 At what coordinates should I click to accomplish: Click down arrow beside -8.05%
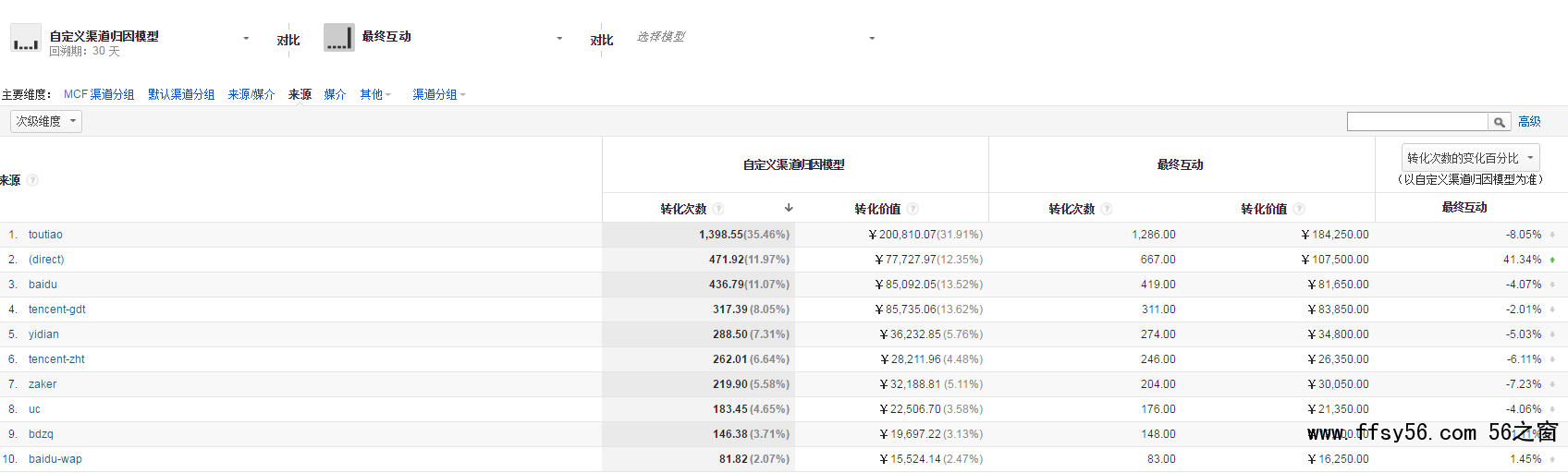[1552, 235]
